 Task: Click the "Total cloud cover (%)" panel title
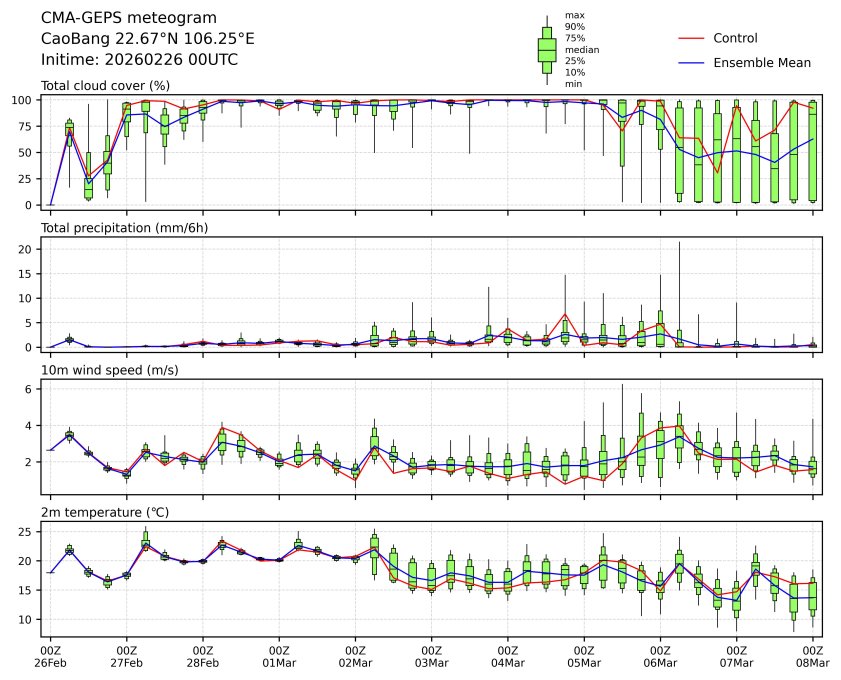pyautogui.click(x=105, y=86)
